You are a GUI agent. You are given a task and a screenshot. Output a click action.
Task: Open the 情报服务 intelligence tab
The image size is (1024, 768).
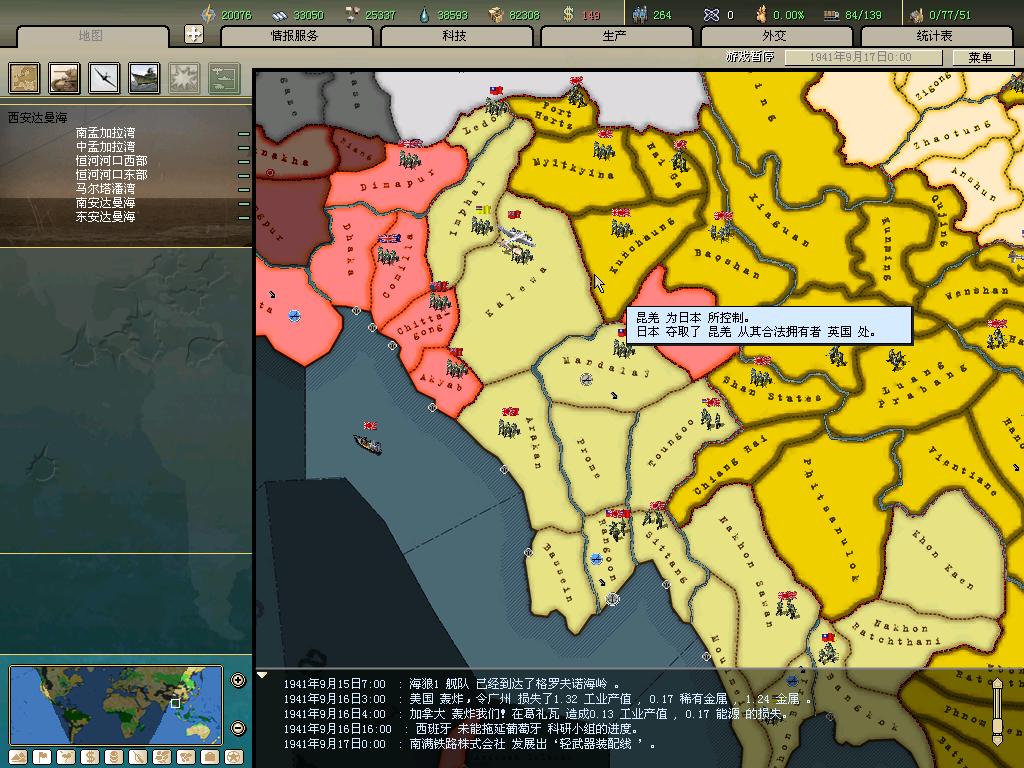coord(295,36)
